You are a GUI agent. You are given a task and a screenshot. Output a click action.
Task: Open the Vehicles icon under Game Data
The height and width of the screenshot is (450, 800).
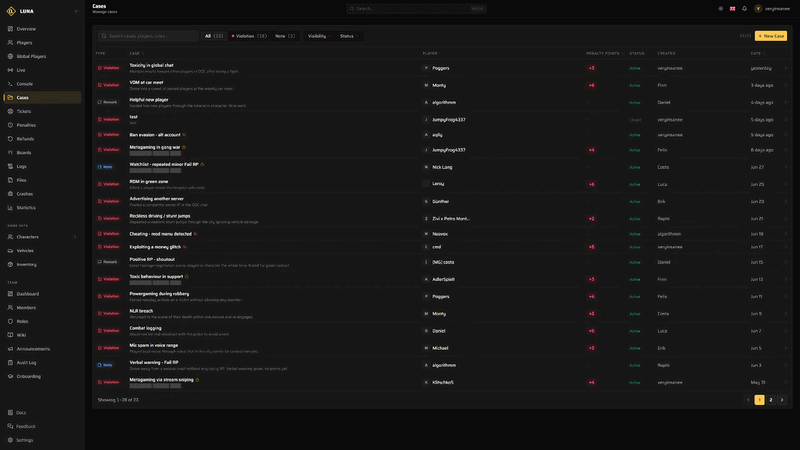click(10, 251)
